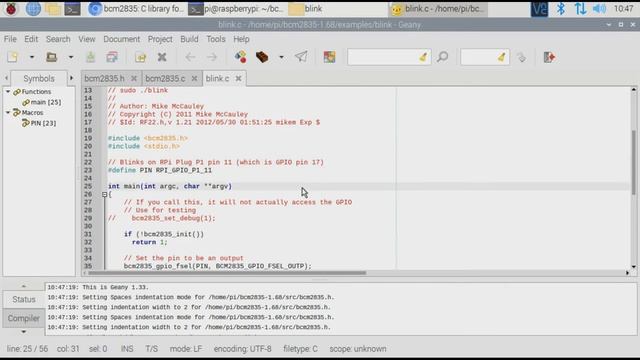Select PIN [23] in symbols tree
This screenshot has width=640, height=360.
click(x=43, y=123)
